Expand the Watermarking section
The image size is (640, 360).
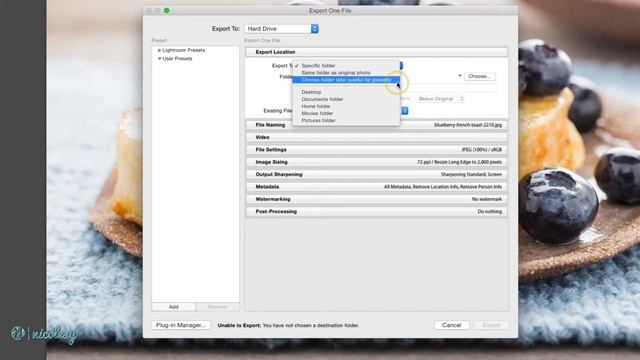point(376,199)
